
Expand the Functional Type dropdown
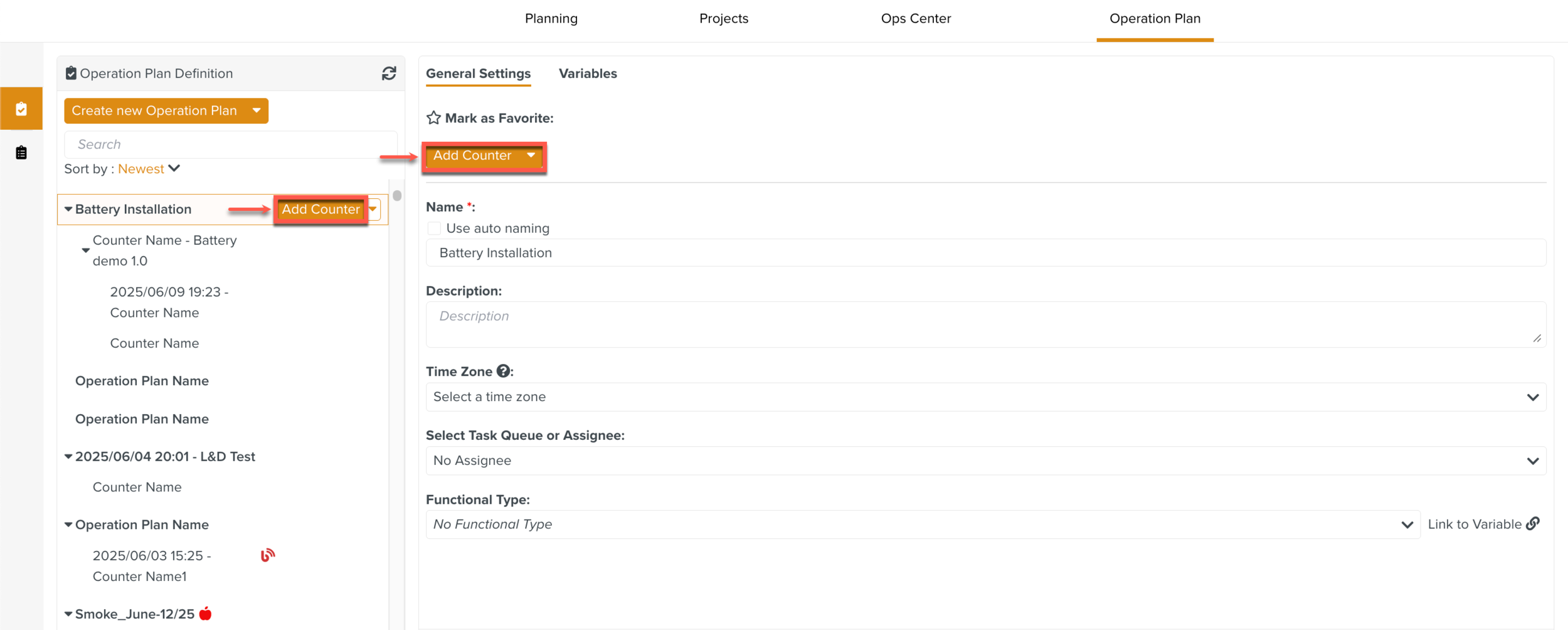(923, 525)
